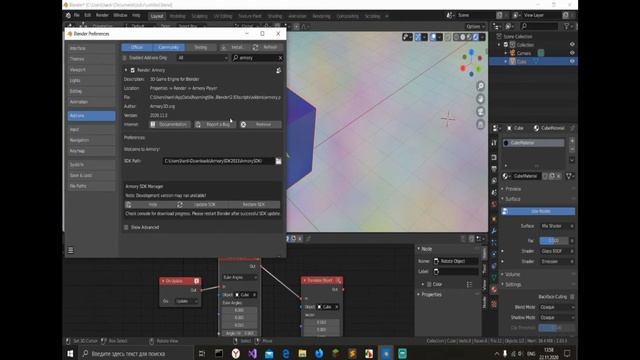The height and width of the screenshot is (360, 640).
Task: Open the viewport Options dropdown
Action: (x=476, y=27)
